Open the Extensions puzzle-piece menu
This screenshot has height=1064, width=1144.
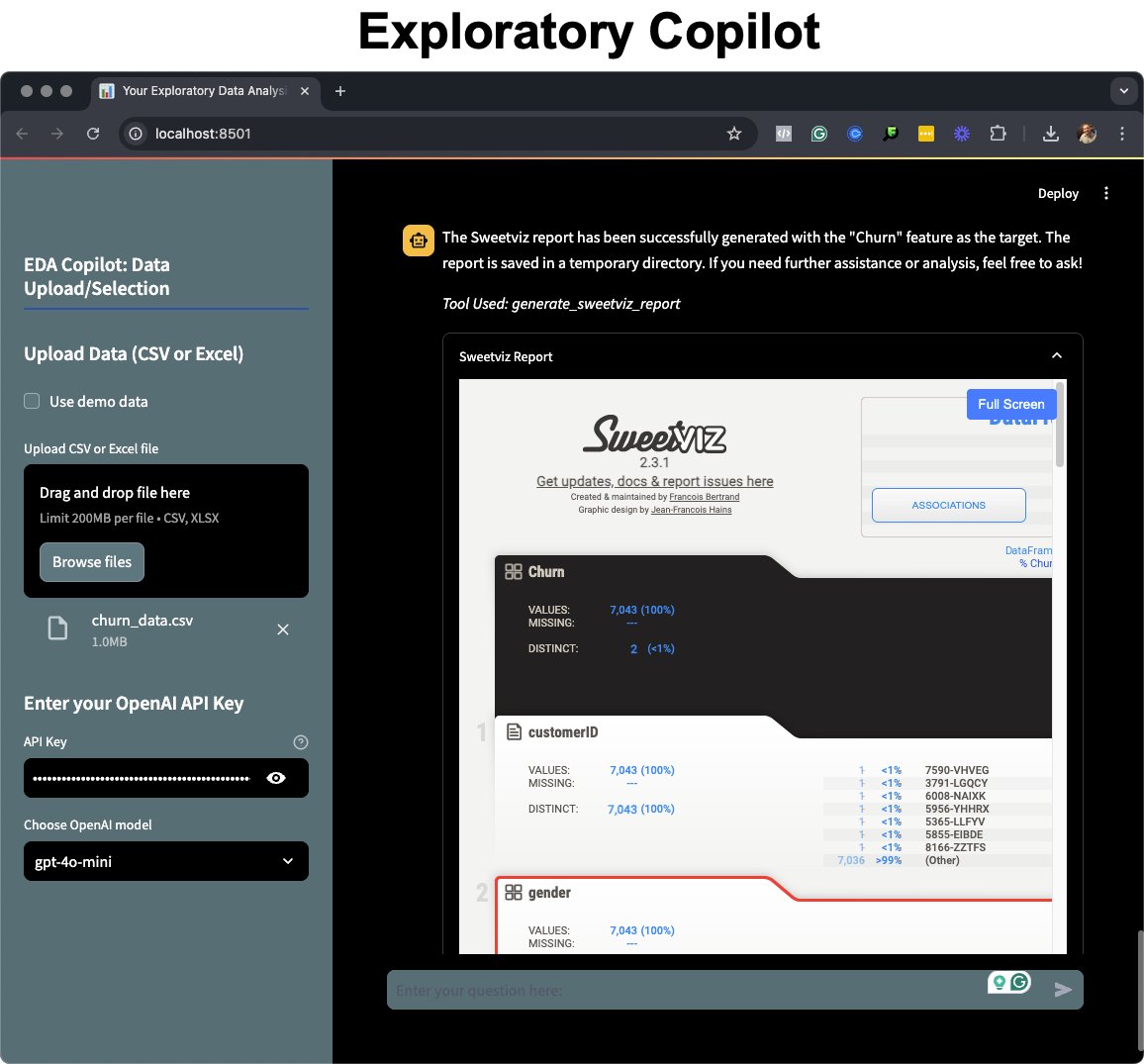tap(998, 134)
